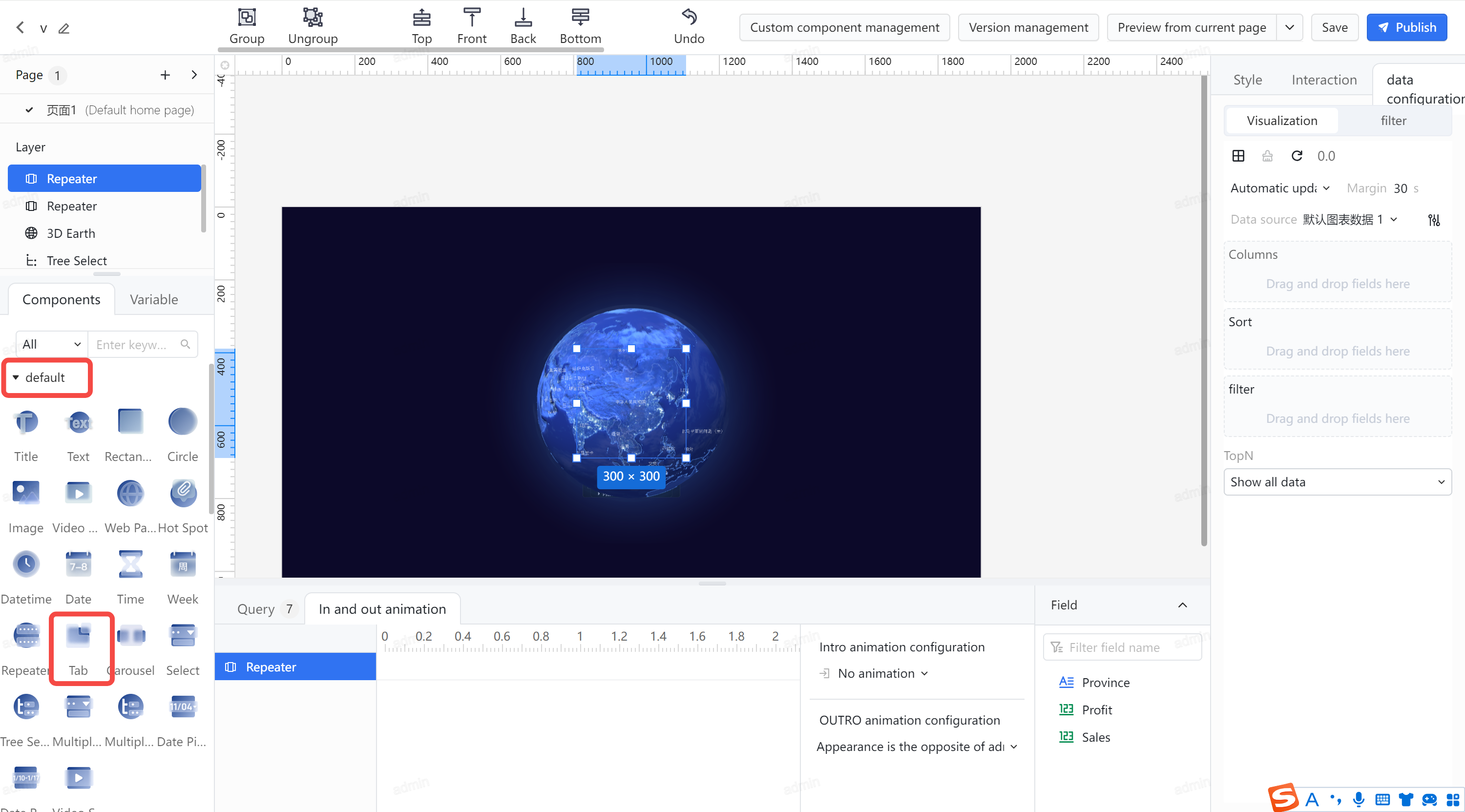Click the Publish button
This screenshot has height=812, width=1465.
[x=1406, y=27]
